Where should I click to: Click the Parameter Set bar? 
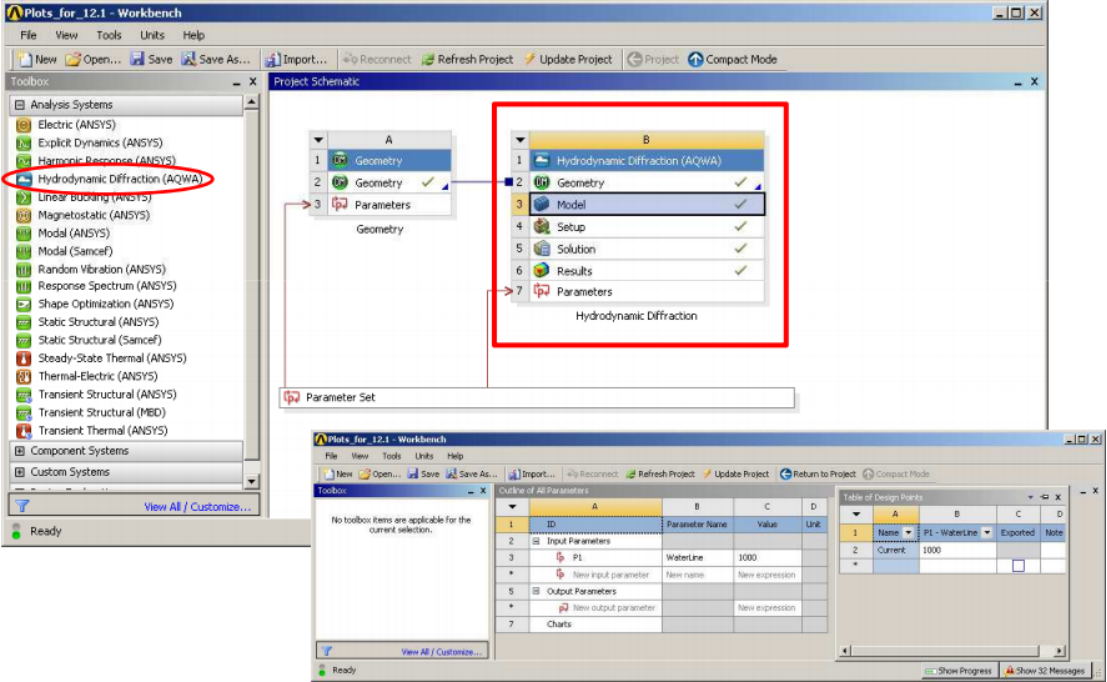pos(537,397)
